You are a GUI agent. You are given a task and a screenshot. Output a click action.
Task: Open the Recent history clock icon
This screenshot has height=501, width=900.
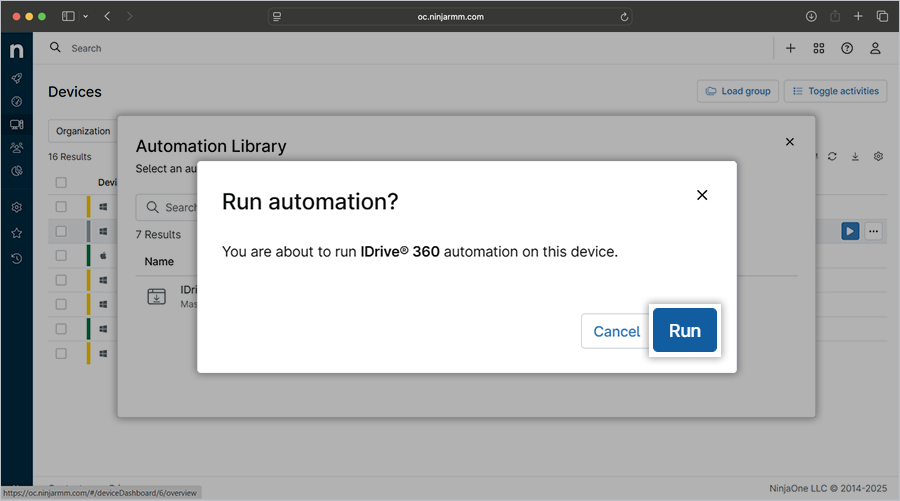pyautogui.click(x=16, y=259)
